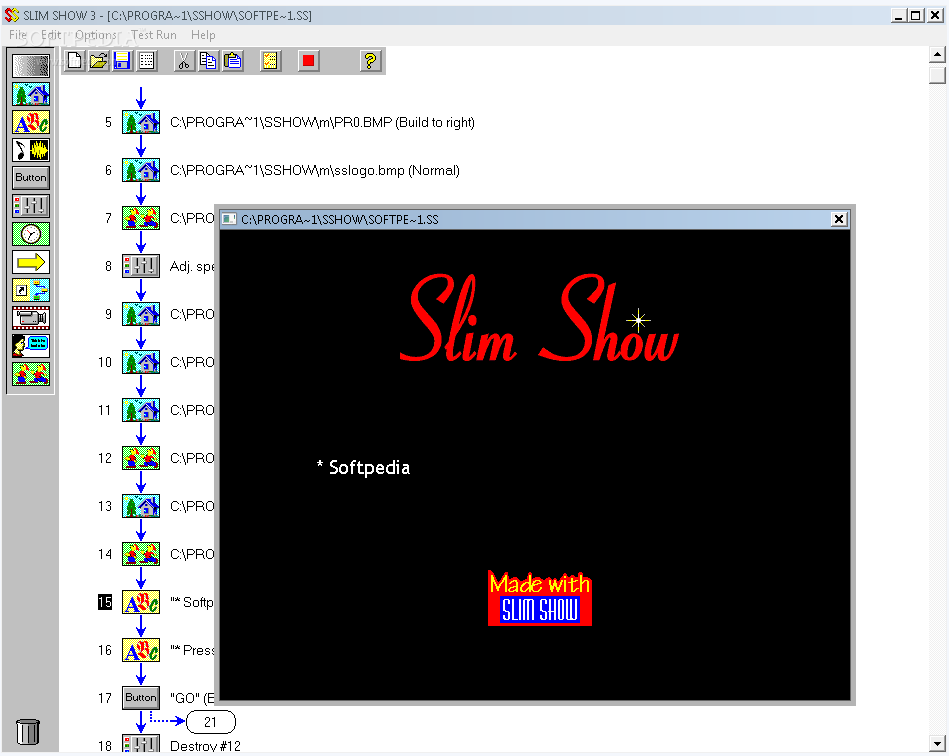Image resolution: width=949 pixels, height=756 pixels.
Task: Click the scroll up arrow of main scrollbar
Action: pos(937,55)
